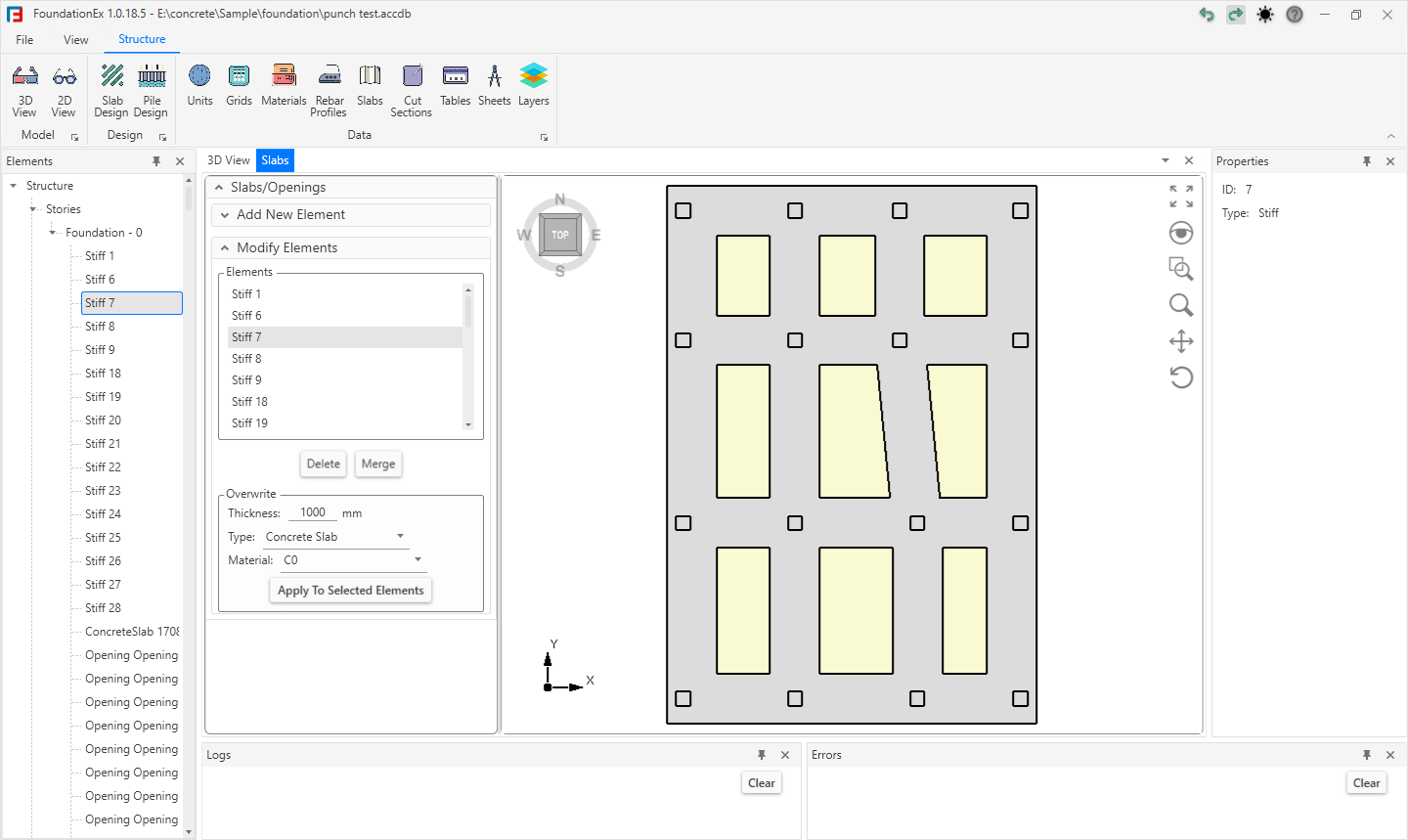1408x840 pixels.
Task: Switch to the 3D View tab
Action: [x=229, y=160]
